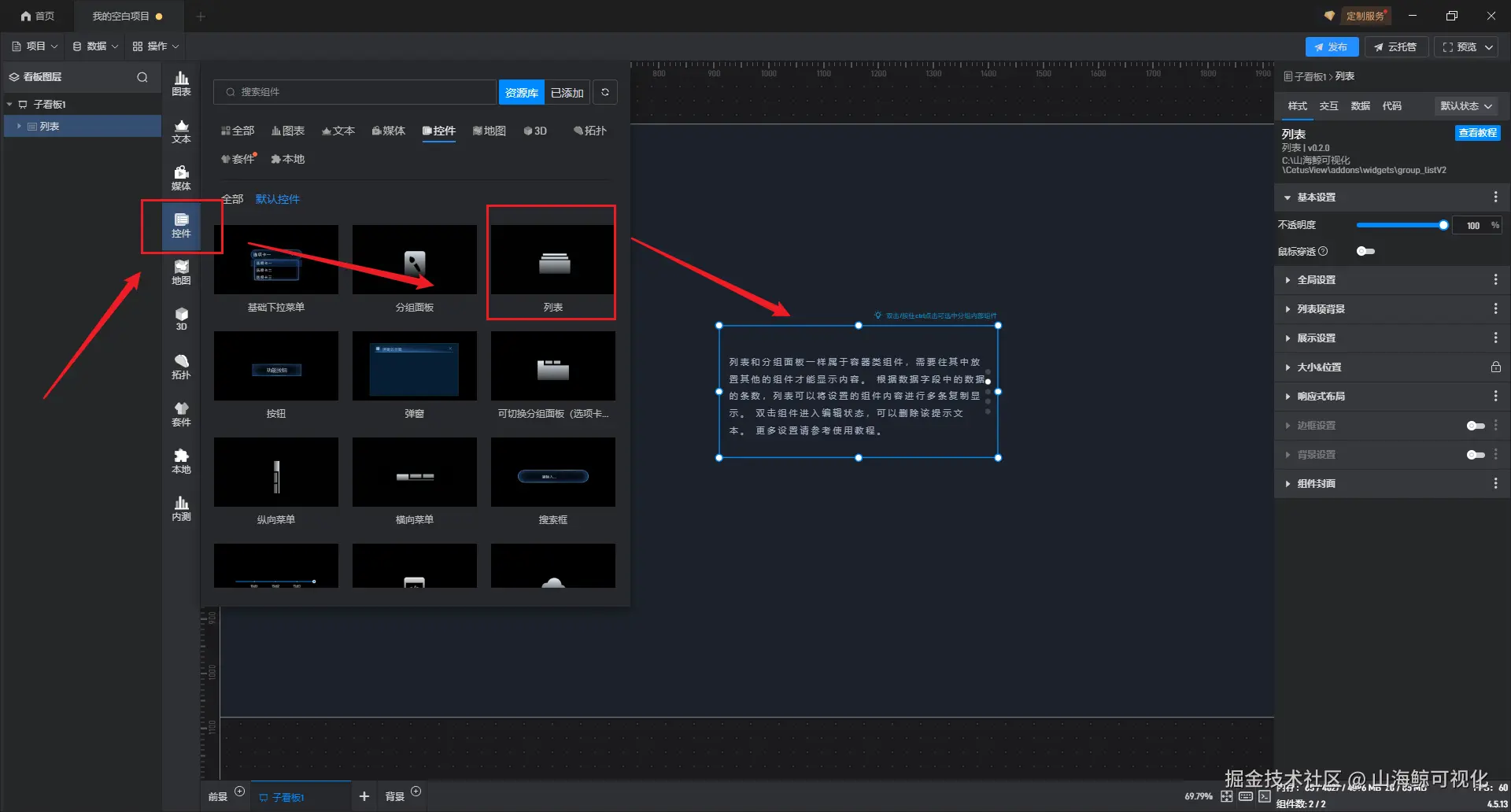Enable the 背景设置 switch
The image size is (1511, 812).
(1476, 455)
